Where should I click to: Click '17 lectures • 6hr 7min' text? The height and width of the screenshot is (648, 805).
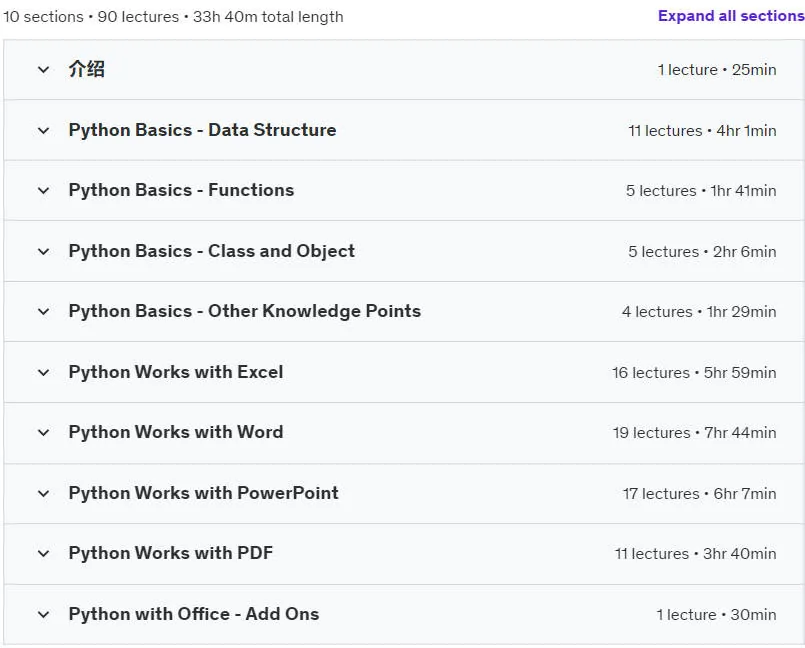point(700,493)
